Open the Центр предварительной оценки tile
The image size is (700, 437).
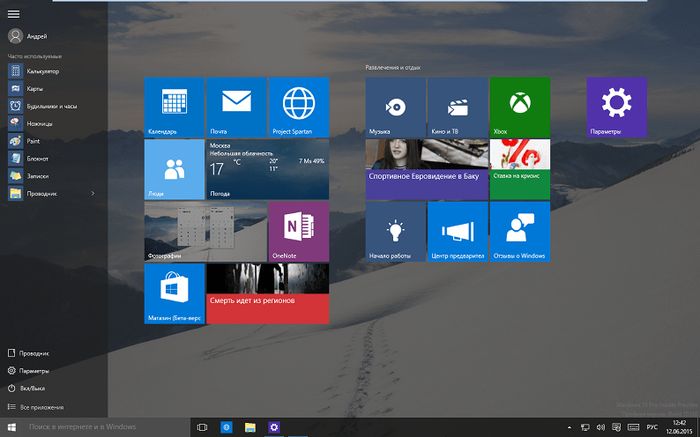[458, 231]
